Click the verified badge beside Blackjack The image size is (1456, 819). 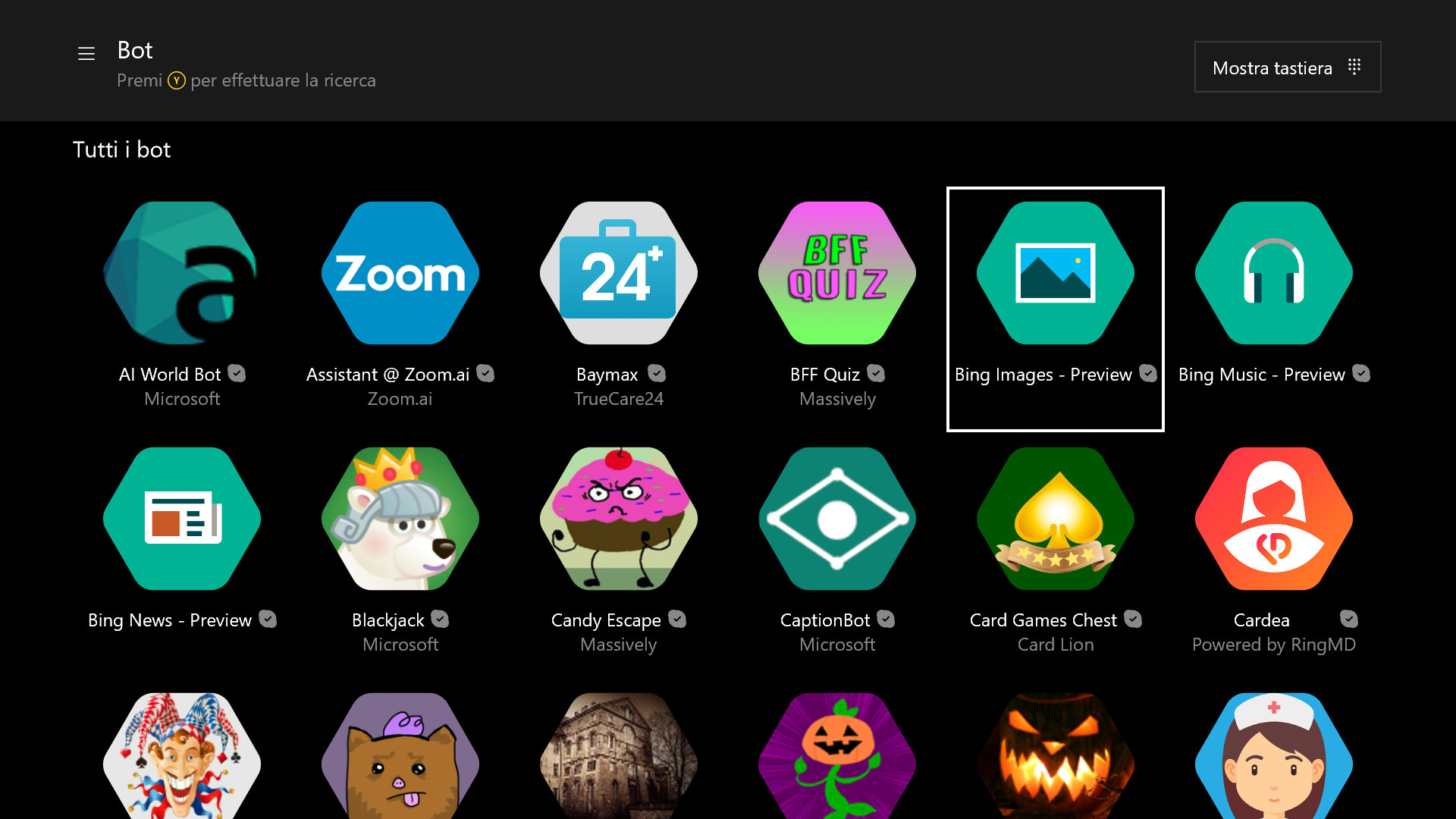coord(440,619)
